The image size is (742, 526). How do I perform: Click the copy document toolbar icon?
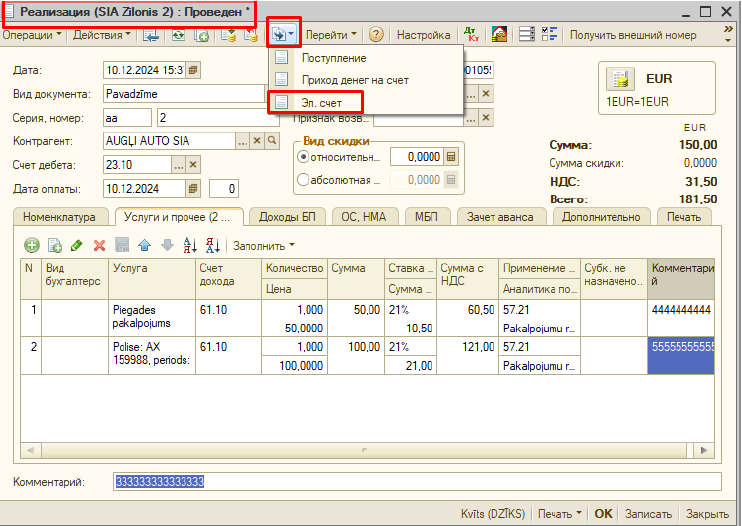(202, 35)
